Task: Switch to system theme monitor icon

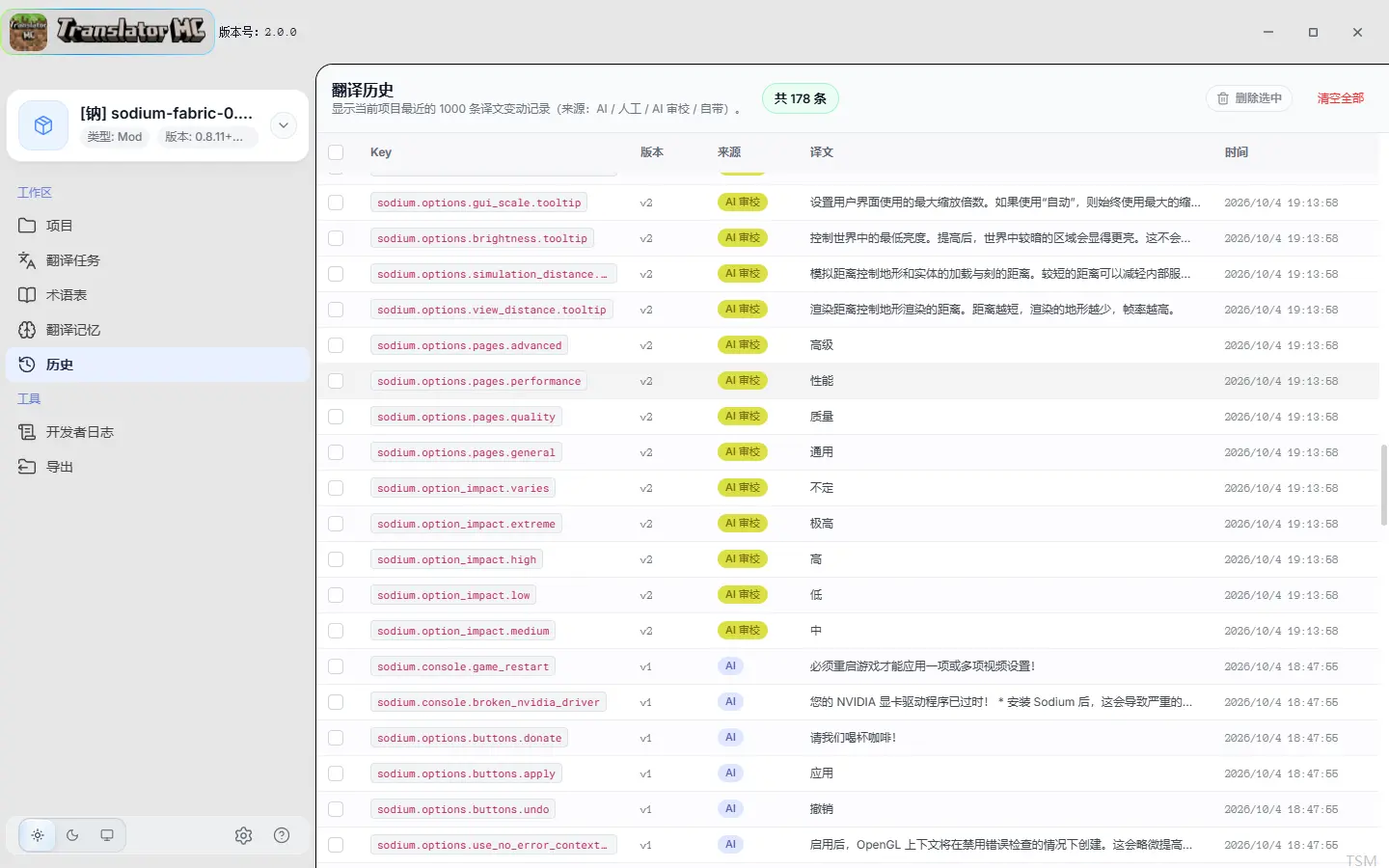Action: tap(107, 835)
